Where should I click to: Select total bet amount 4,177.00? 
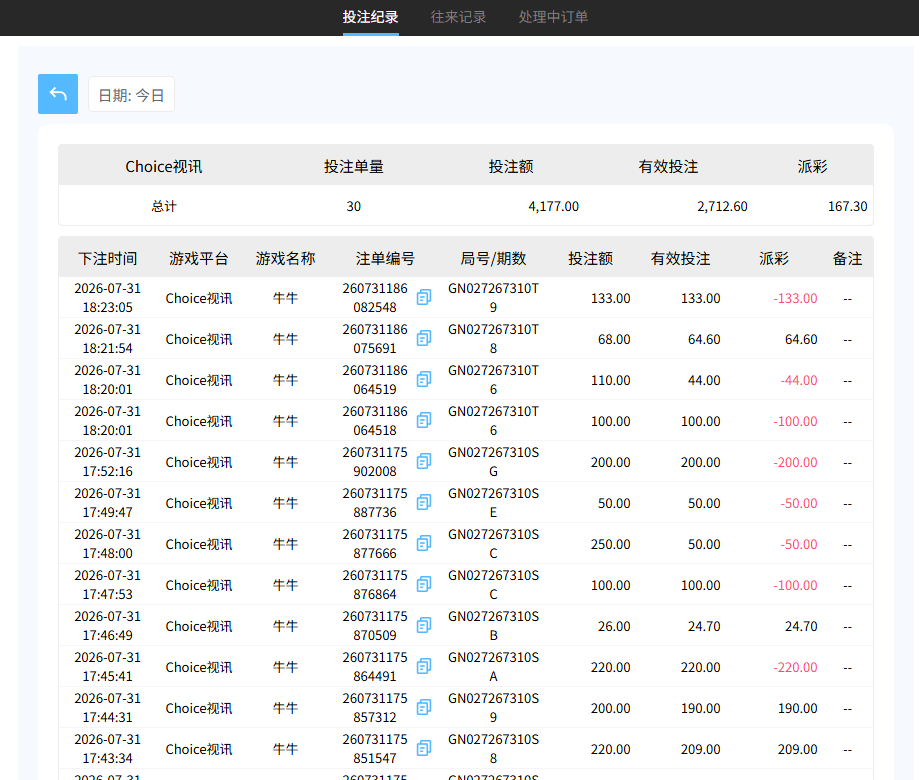[553, 206]
